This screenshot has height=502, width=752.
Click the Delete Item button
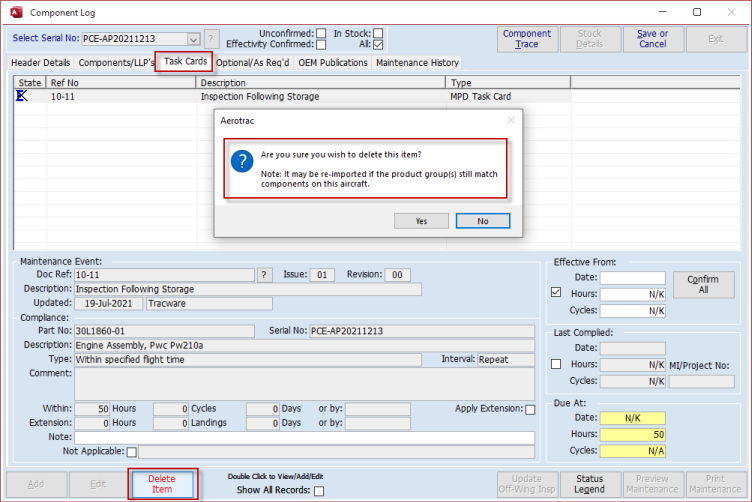[161, 485]
